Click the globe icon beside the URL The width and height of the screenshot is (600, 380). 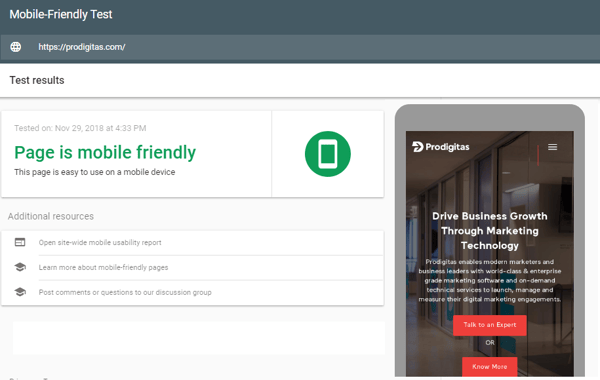pos(16,47)
